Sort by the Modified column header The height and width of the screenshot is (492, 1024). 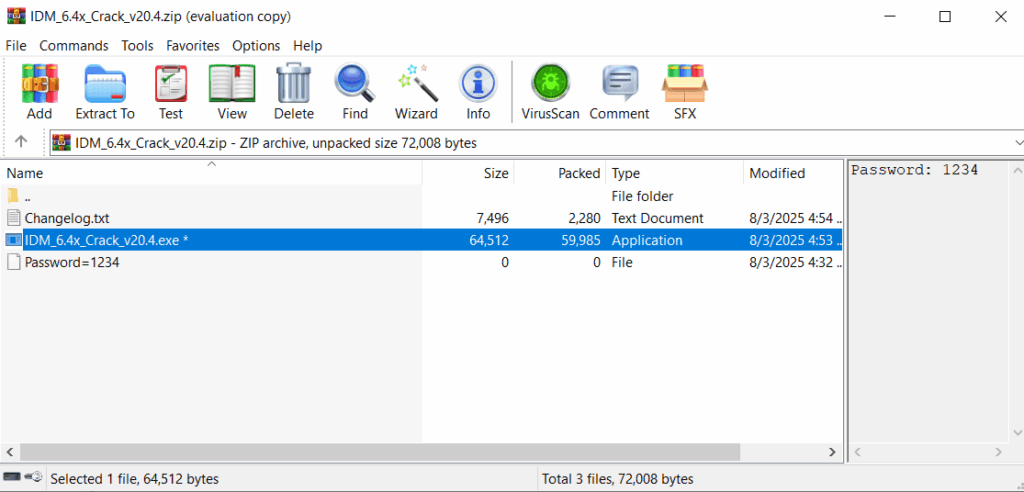point(793,173)
